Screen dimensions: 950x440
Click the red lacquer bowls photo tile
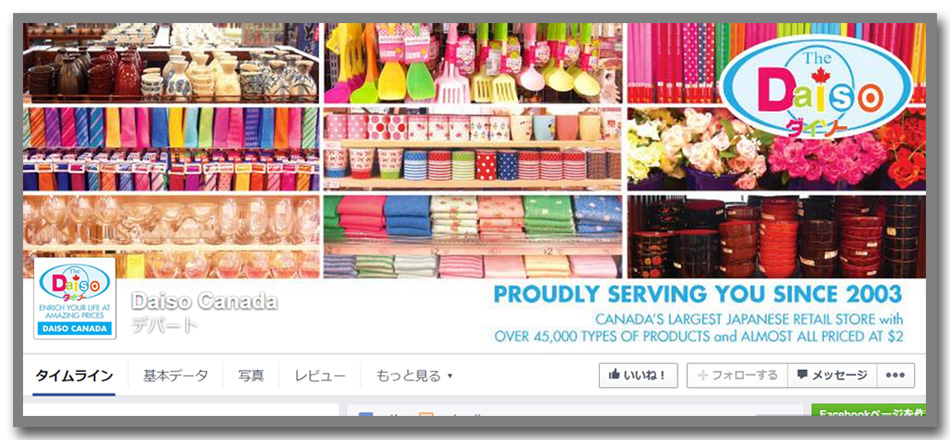click(x=776, y=236)
